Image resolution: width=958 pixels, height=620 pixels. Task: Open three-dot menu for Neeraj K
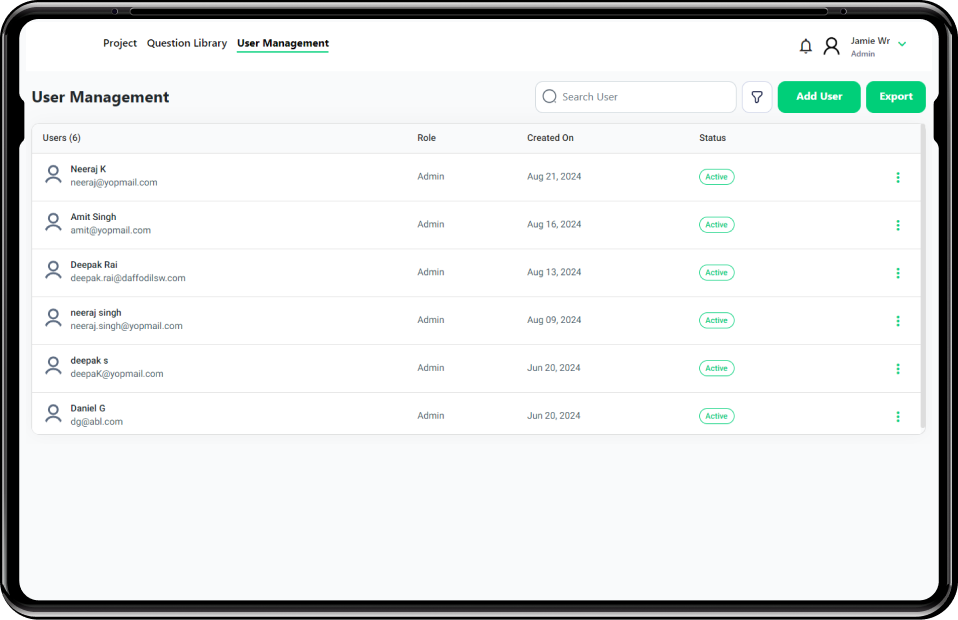click(897, 177)
